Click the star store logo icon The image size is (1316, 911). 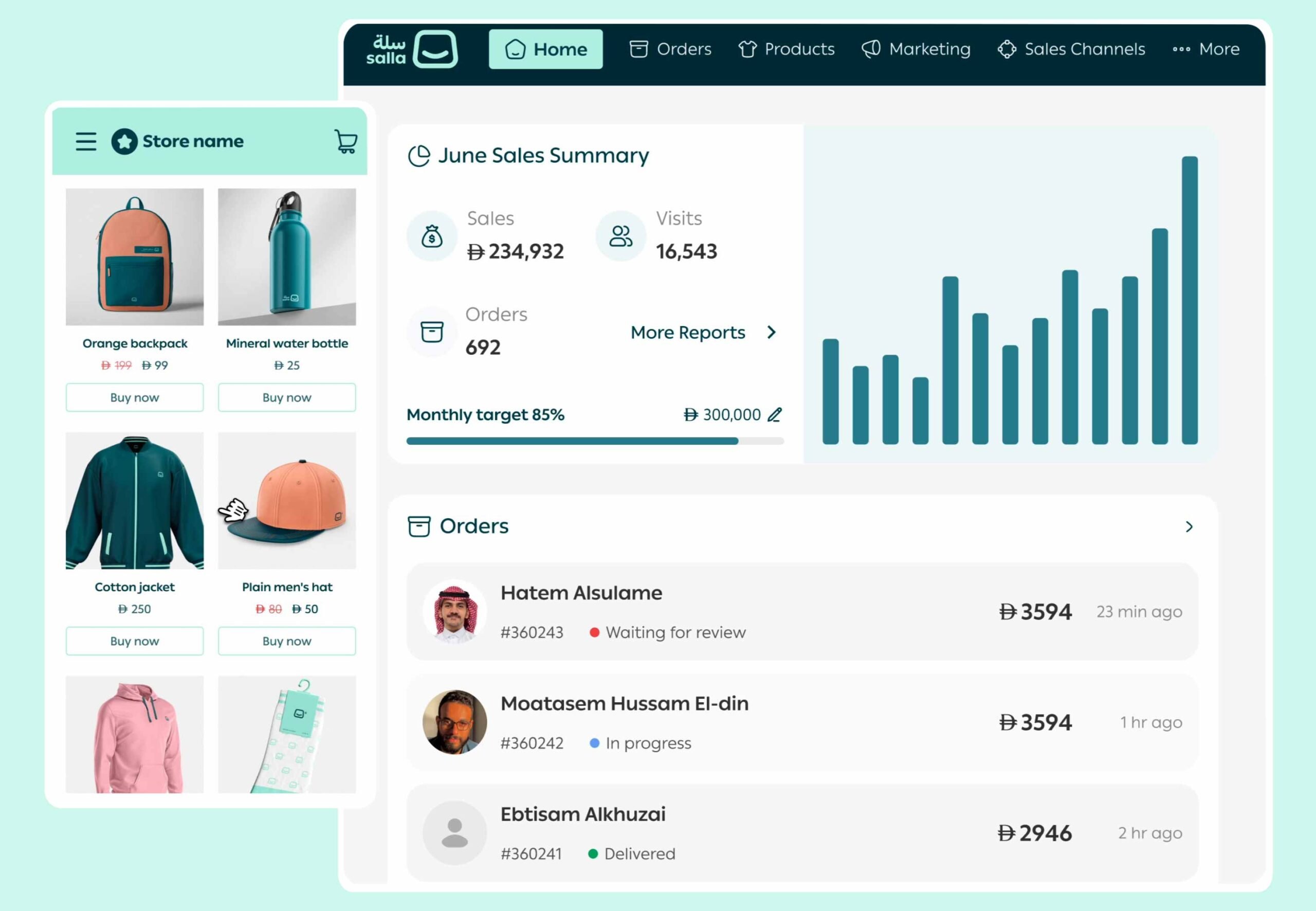point(124,141)
